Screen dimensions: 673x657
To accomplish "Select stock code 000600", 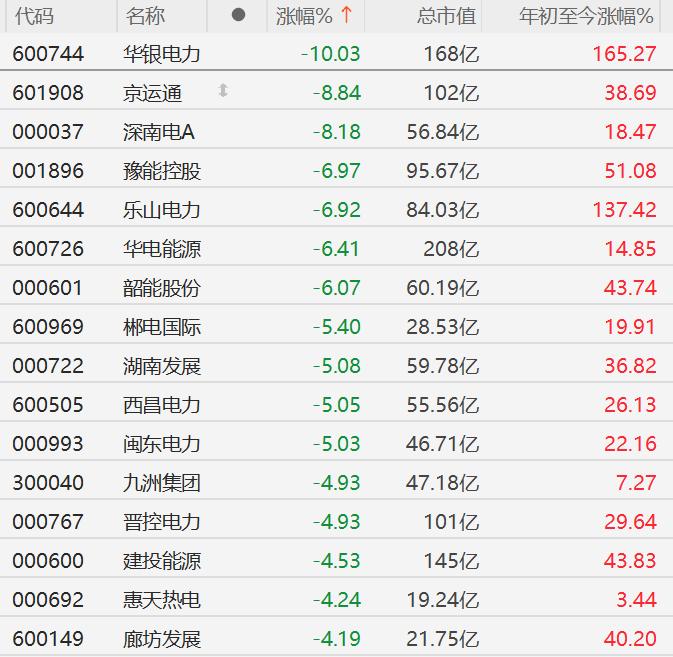I will tap(48, 561).
